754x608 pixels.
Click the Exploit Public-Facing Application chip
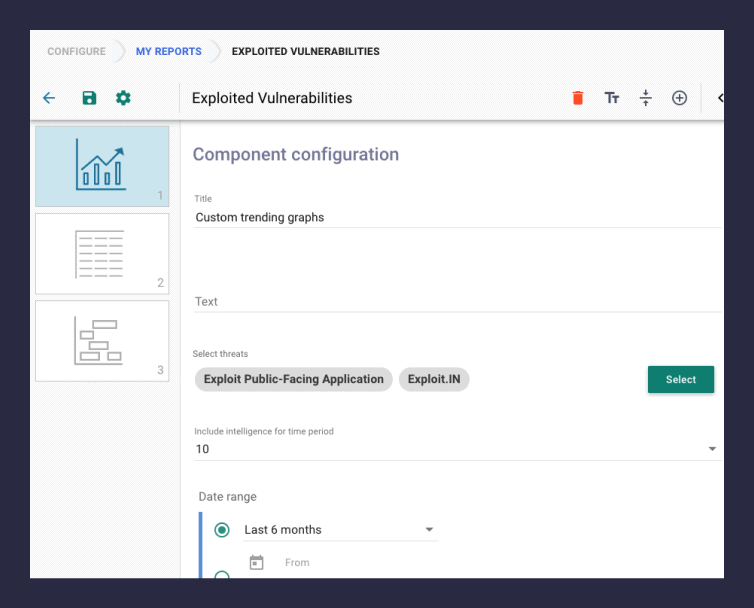(x=293, y=379)
